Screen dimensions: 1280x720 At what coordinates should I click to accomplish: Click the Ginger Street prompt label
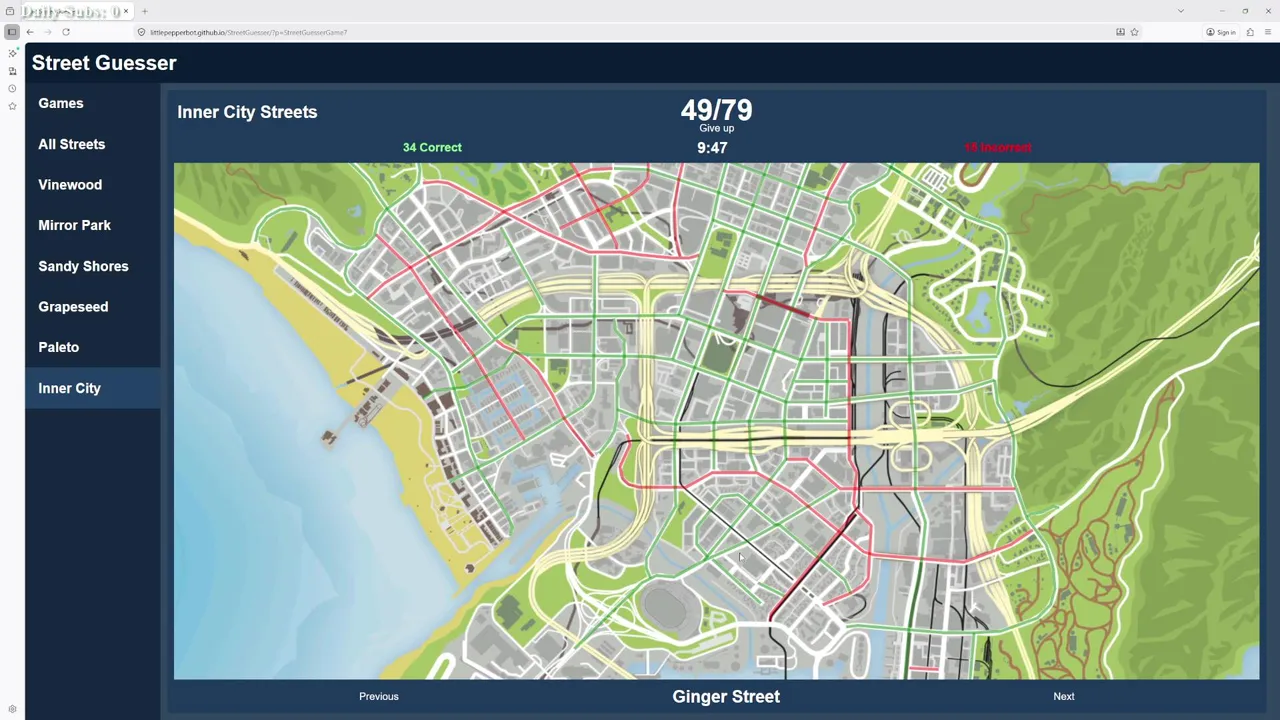pos(726,696)
